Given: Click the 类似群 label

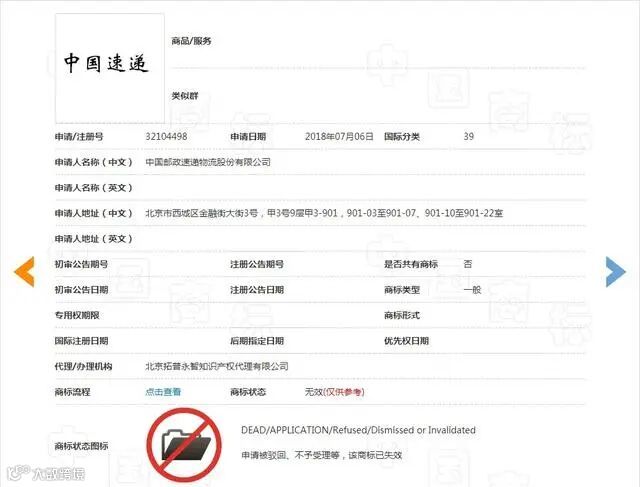Looking at the screenshot, I should click(184, 96).
